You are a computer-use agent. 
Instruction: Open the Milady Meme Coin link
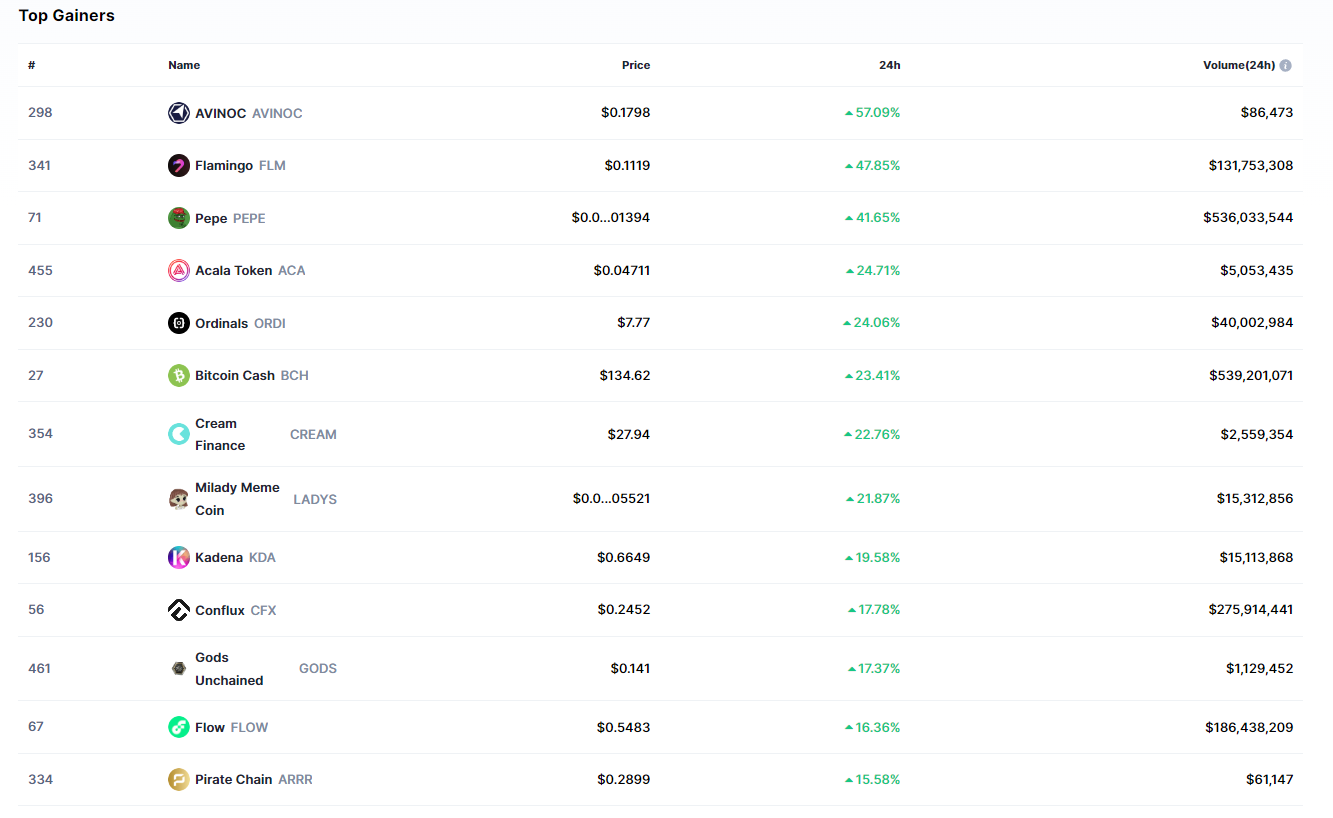click(x=237, y=498)
